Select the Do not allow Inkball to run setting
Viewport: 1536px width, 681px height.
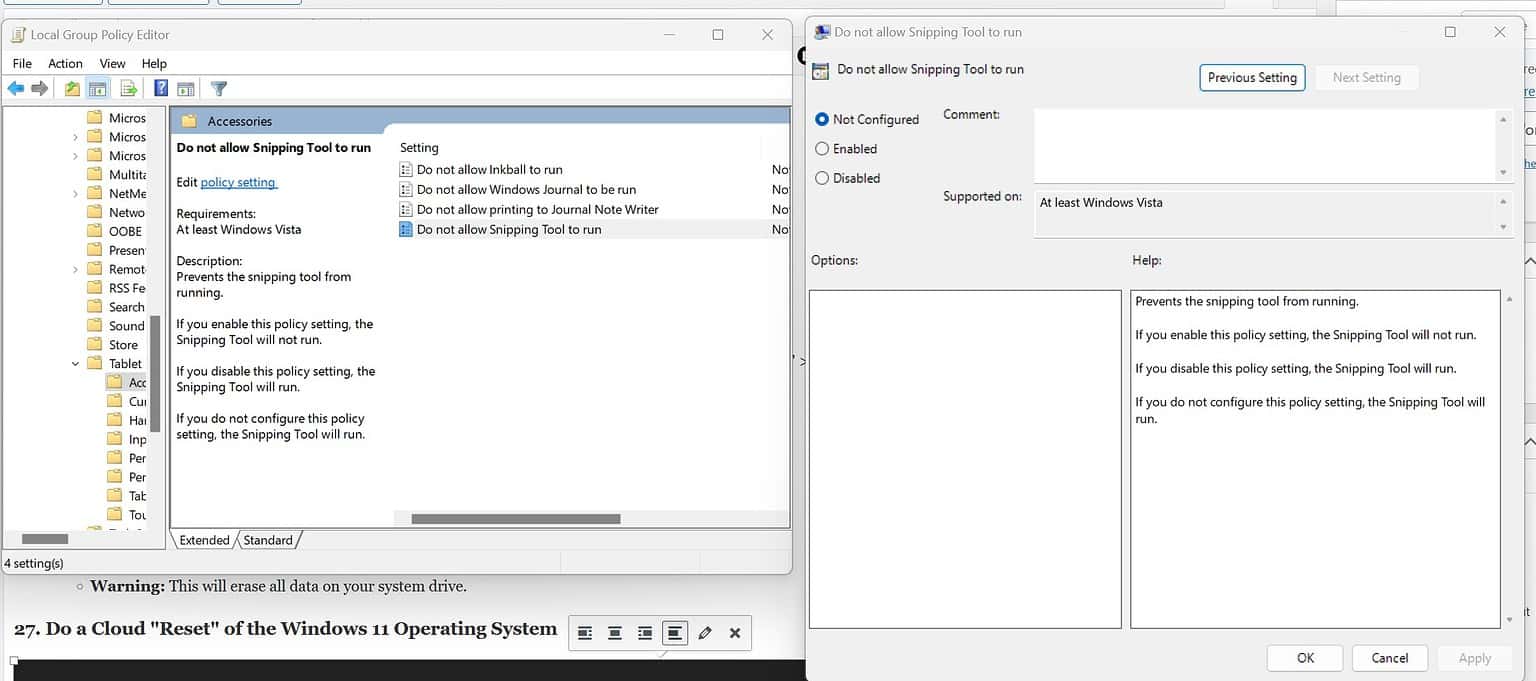pyautogui.click(x=490, y=169)
